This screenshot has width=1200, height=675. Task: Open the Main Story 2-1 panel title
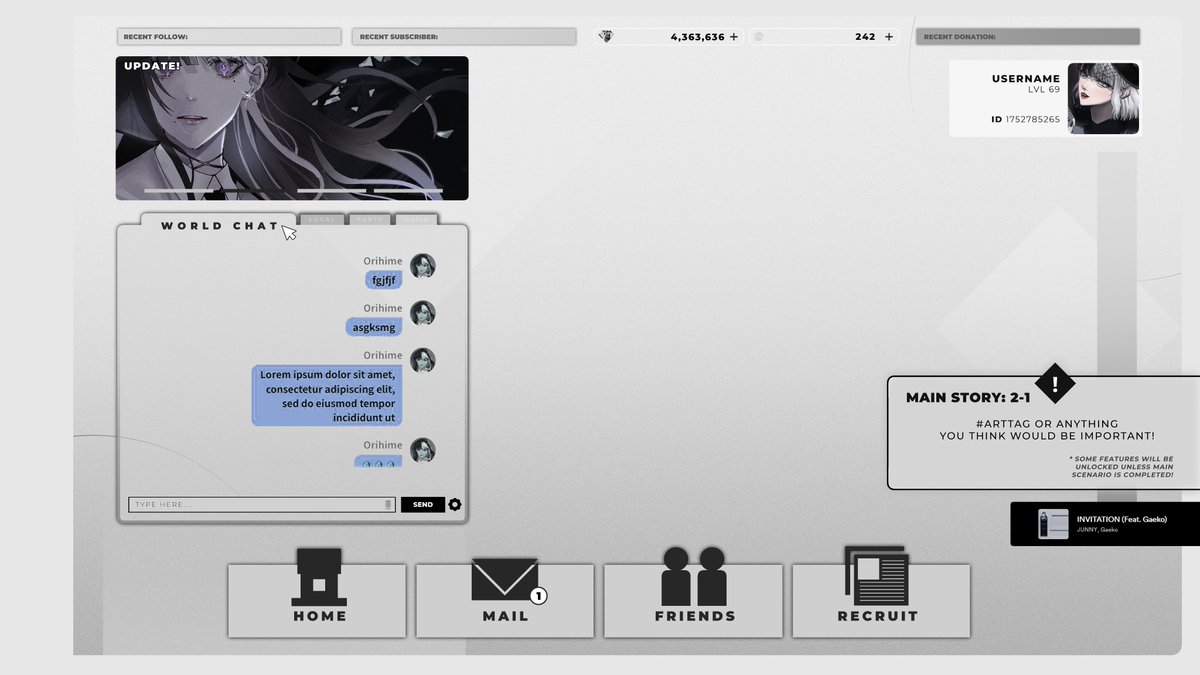(968, 398)
